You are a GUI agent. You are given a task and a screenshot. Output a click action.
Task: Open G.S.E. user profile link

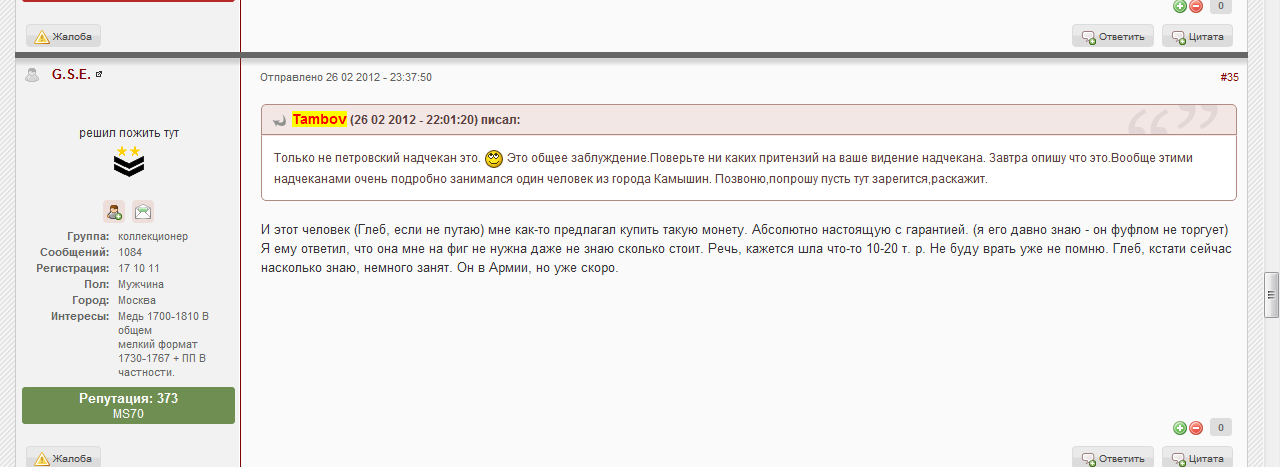tap(71, 75)
